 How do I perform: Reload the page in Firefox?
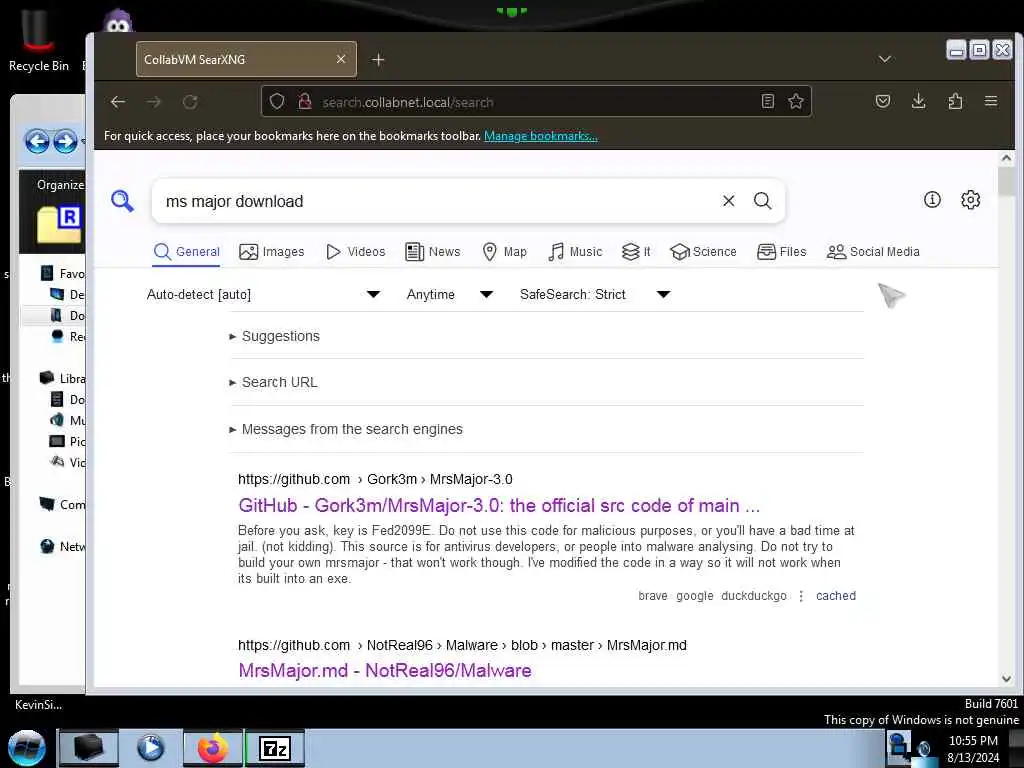(x=190, y=102)
